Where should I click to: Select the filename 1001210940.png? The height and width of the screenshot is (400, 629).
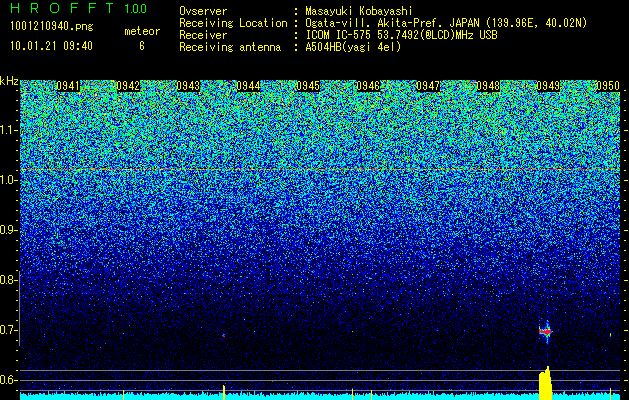(52, 27)
